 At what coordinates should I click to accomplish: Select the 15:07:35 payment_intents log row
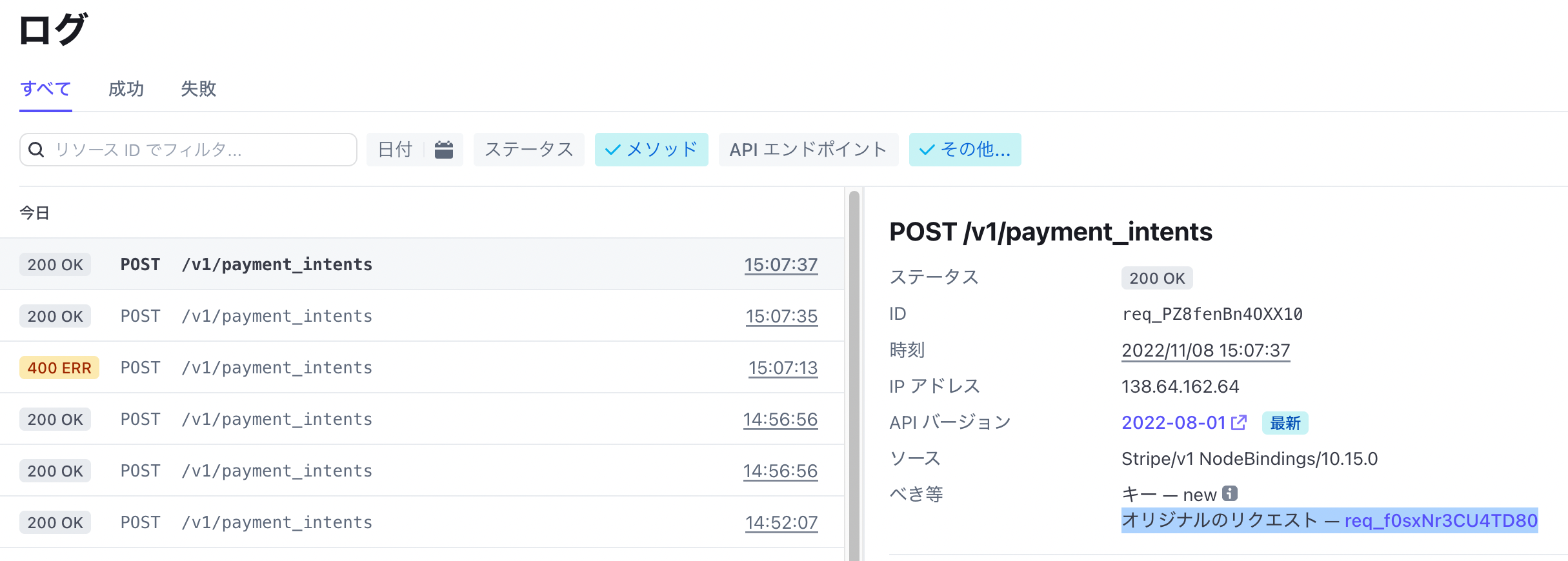click(419, 316)
